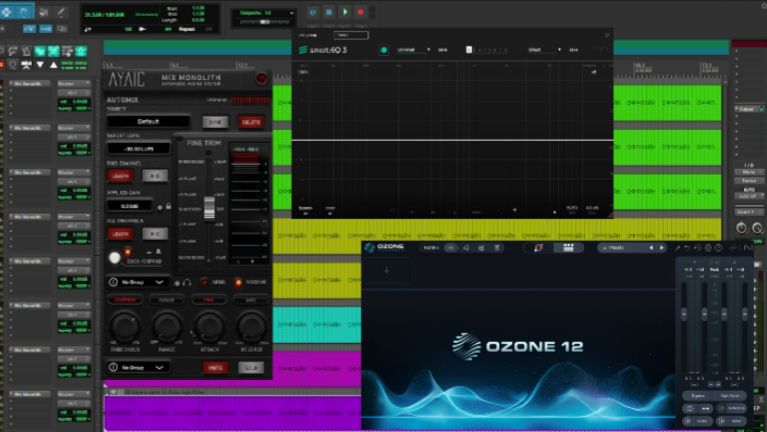Click the Reference button in Ozone
This screenshot has width=767, height=432.
coord(732,408)
